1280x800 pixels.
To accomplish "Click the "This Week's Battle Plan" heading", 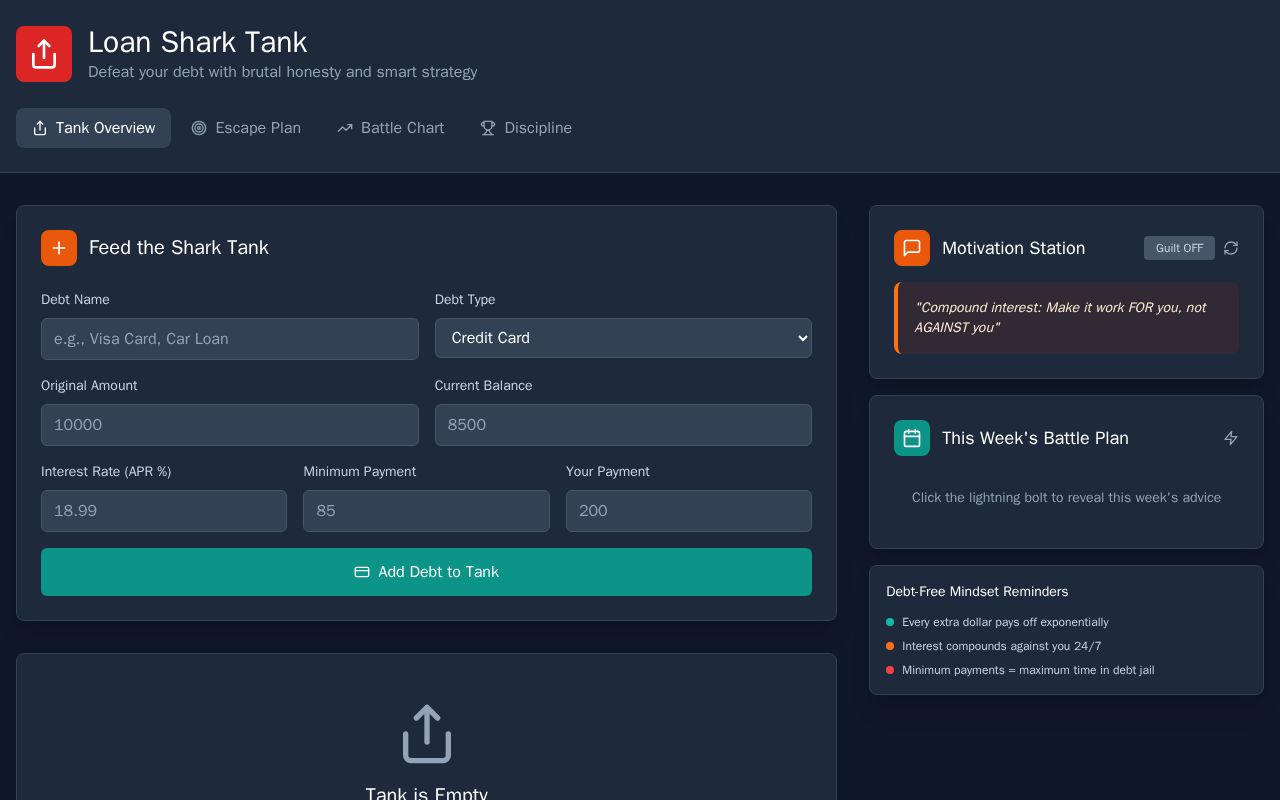I will pyautogui.click(x=1035, y=438).
